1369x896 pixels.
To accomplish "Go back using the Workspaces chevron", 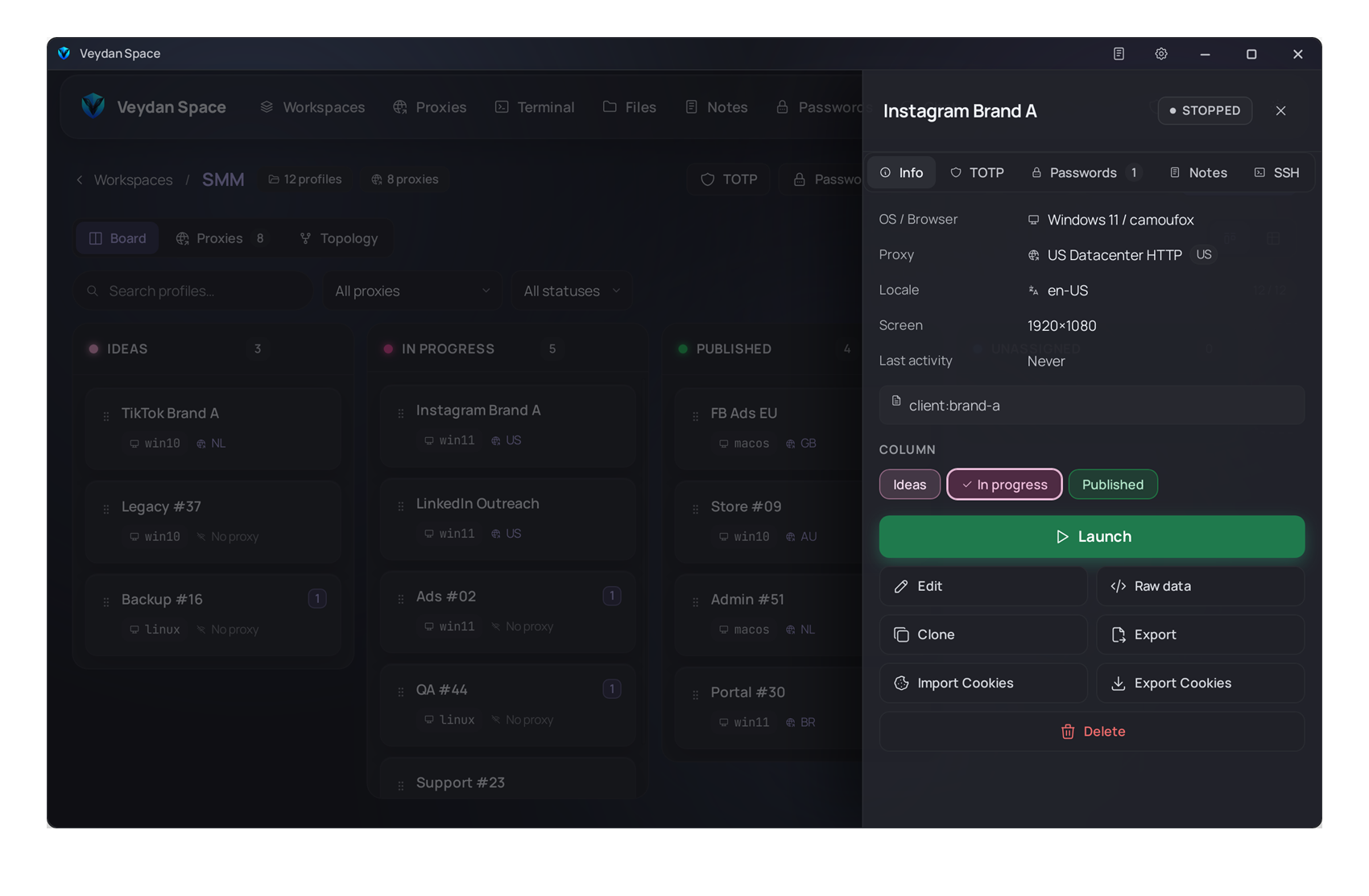I will [80, 180].
